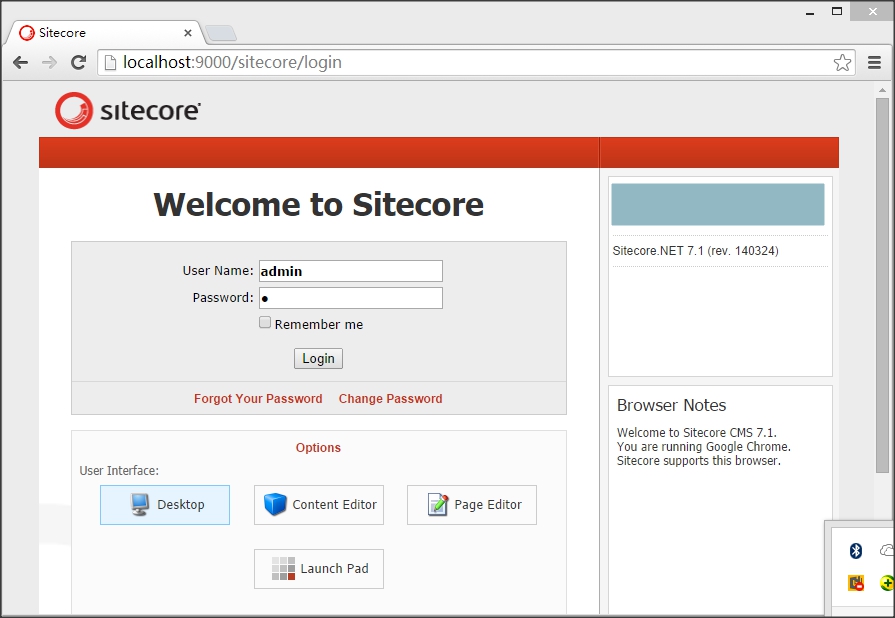The width and height of the screenshot is (895, 618).
Task: Select the Launch Pad interface
Action: (x=319, y=569)
